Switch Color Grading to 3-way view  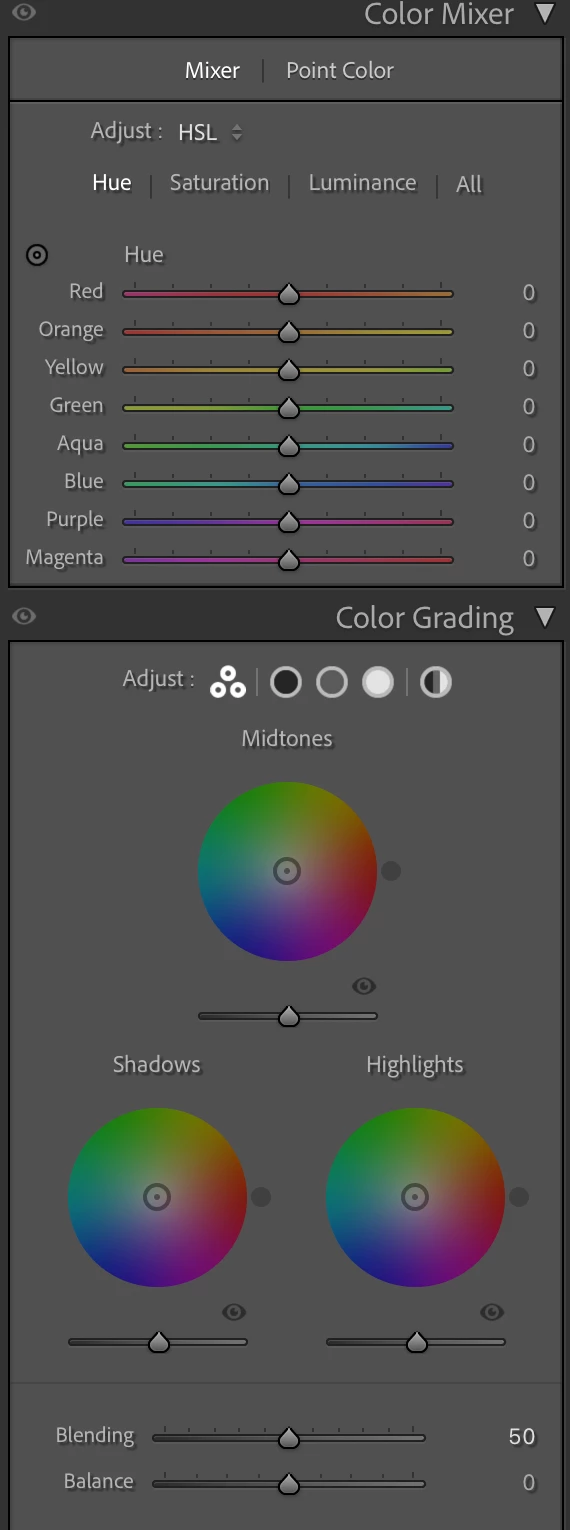(x=228, y=683)
